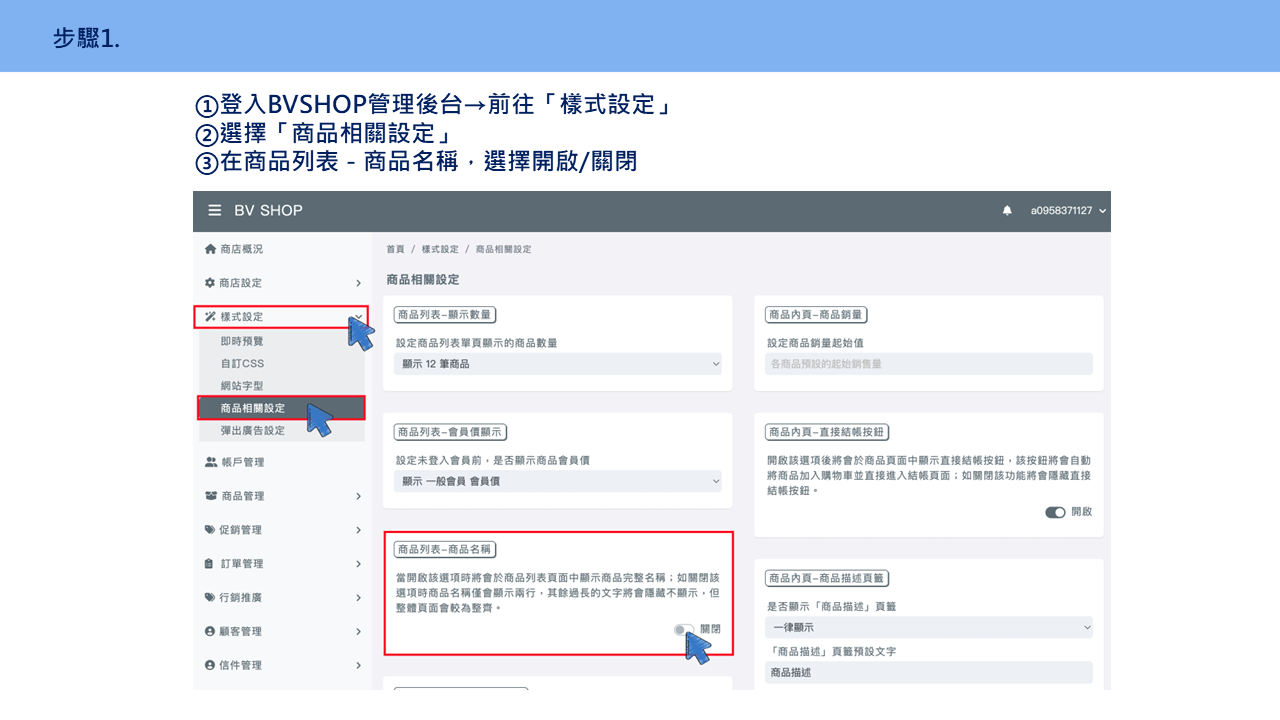Click the BV SHOP brand title

268,211
